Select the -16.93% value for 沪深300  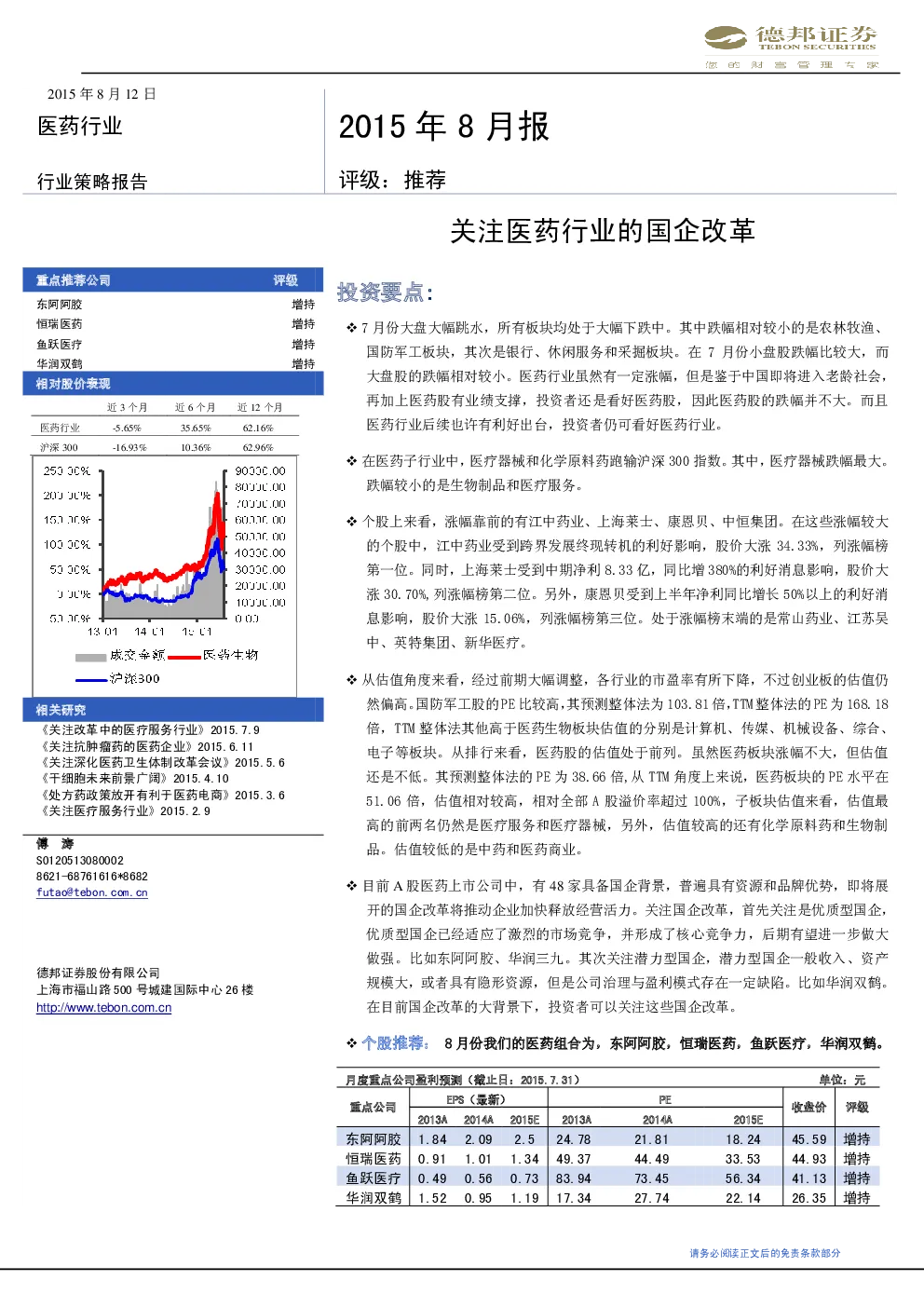[129, 448]
